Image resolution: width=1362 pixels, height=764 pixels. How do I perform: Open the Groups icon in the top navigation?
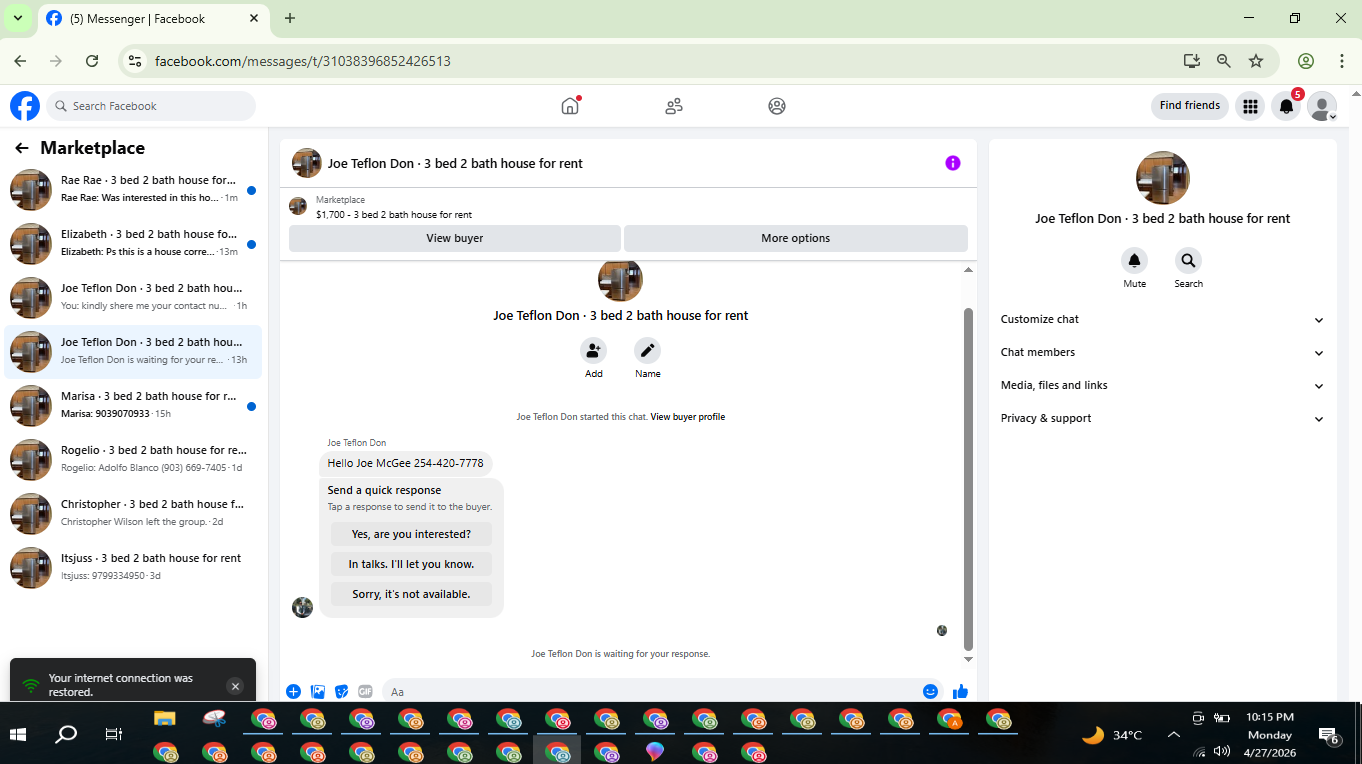777,106
